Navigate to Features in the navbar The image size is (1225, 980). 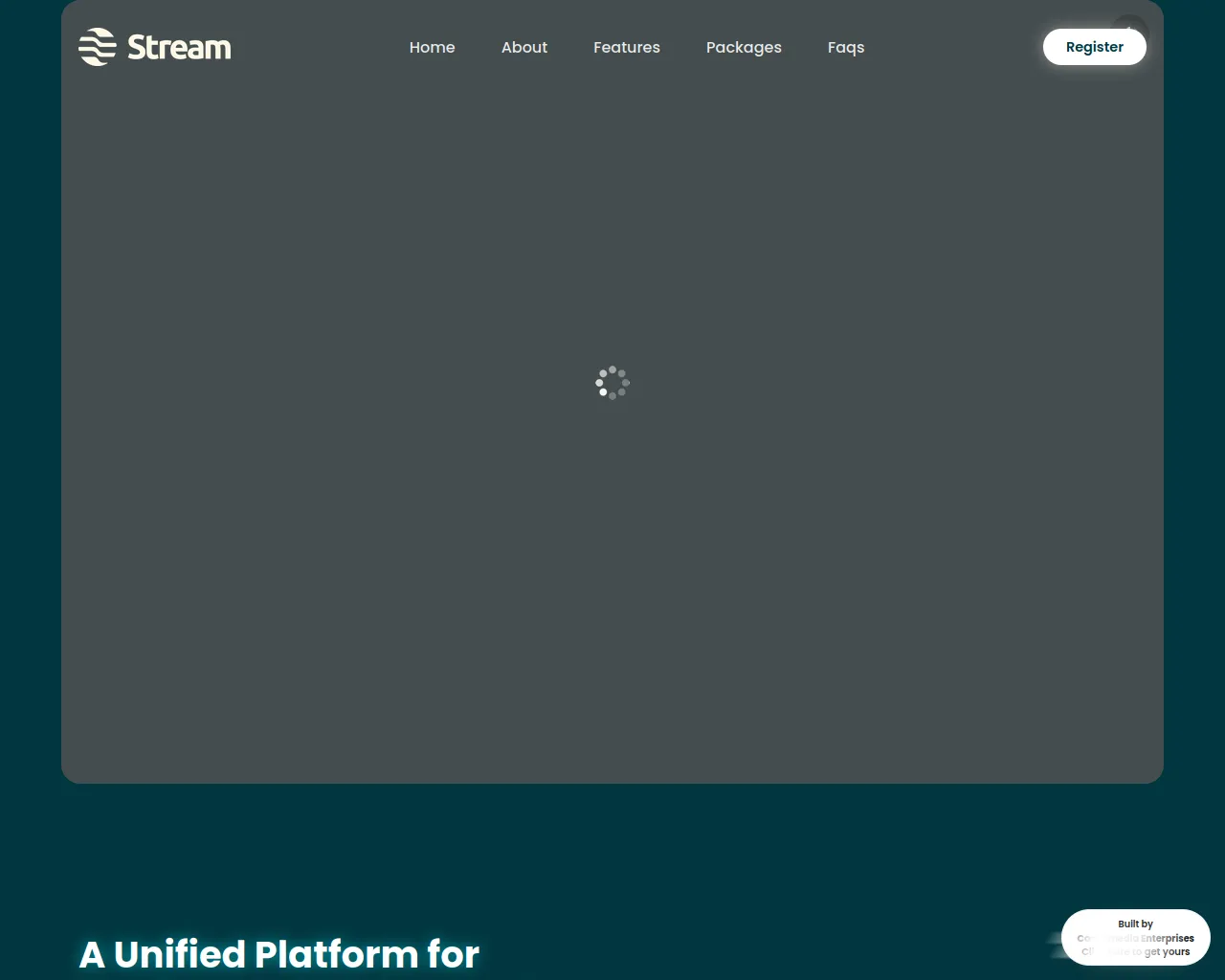[x=626, y=47]
